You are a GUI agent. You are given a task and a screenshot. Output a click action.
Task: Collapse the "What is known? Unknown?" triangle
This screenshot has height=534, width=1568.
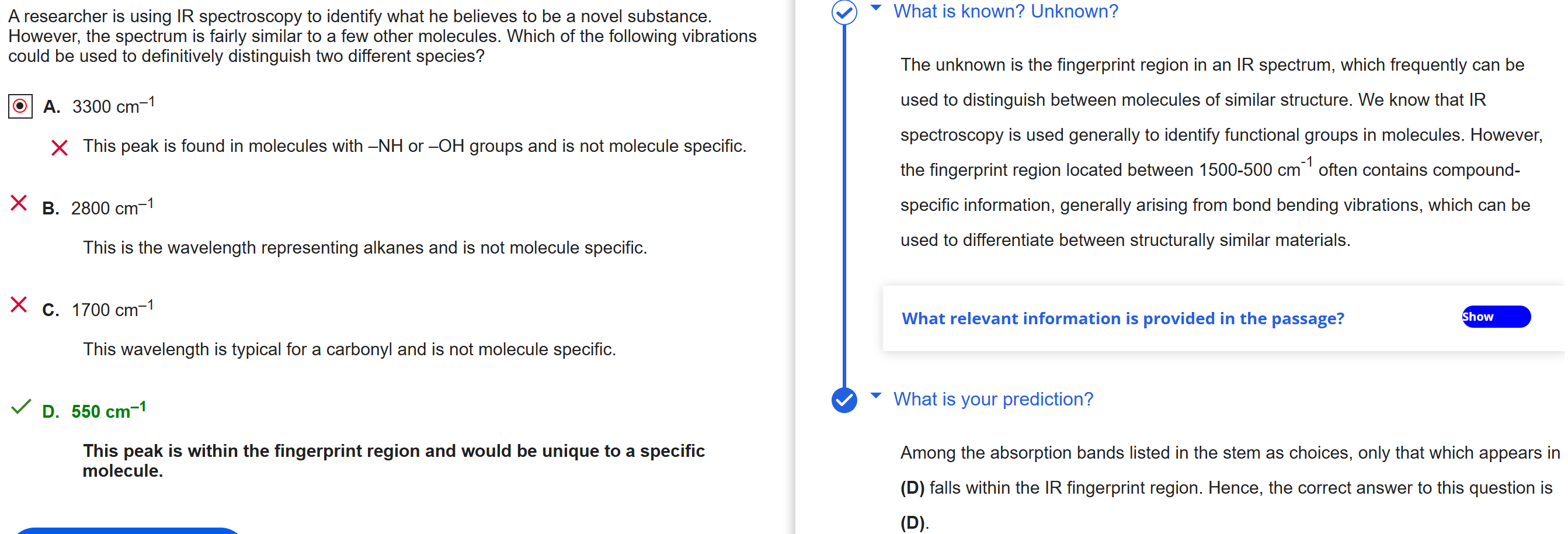click(x=876, y=8)
